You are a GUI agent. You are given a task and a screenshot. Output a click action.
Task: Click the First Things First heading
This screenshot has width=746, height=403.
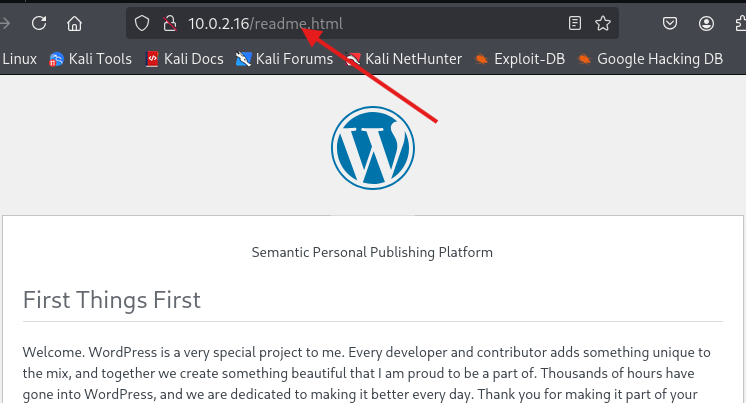click(x=111, y=299)
